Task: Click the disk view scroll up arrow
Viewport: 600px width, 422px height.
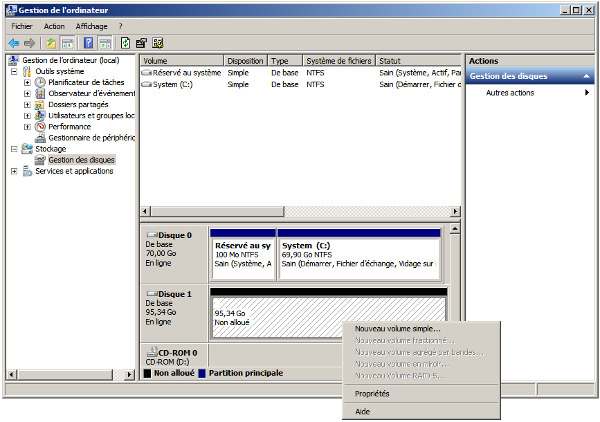Action: click(x=455, y=229)
